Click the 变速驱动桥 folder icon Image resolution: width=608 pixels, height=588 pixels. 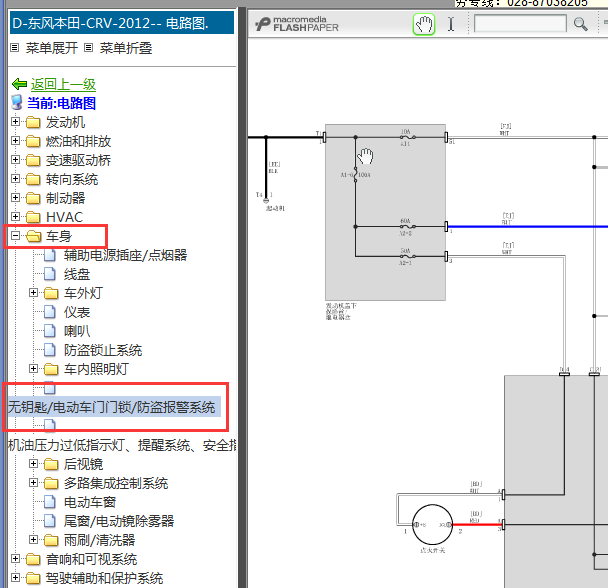[33, 160]
